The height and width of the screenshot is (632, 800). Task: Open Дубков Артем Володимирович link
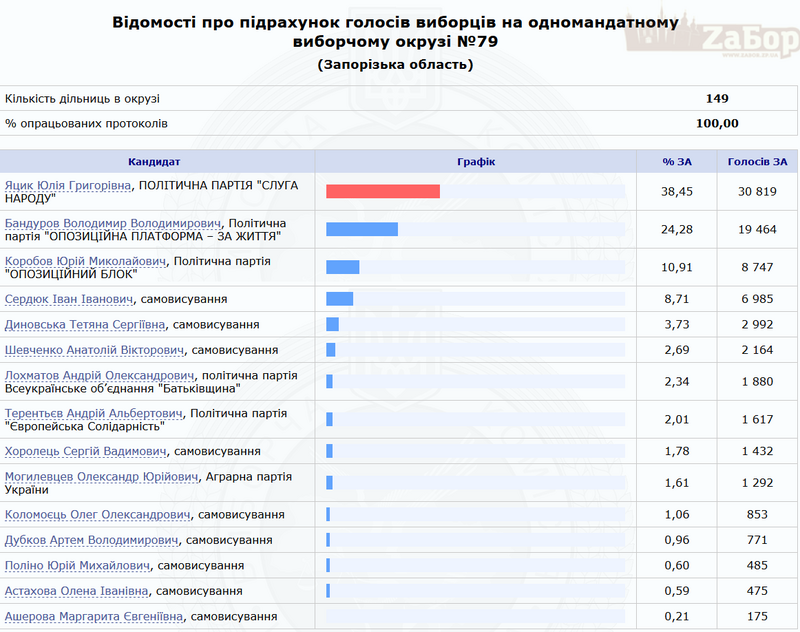pyautogui.click(x=91, y=540)
